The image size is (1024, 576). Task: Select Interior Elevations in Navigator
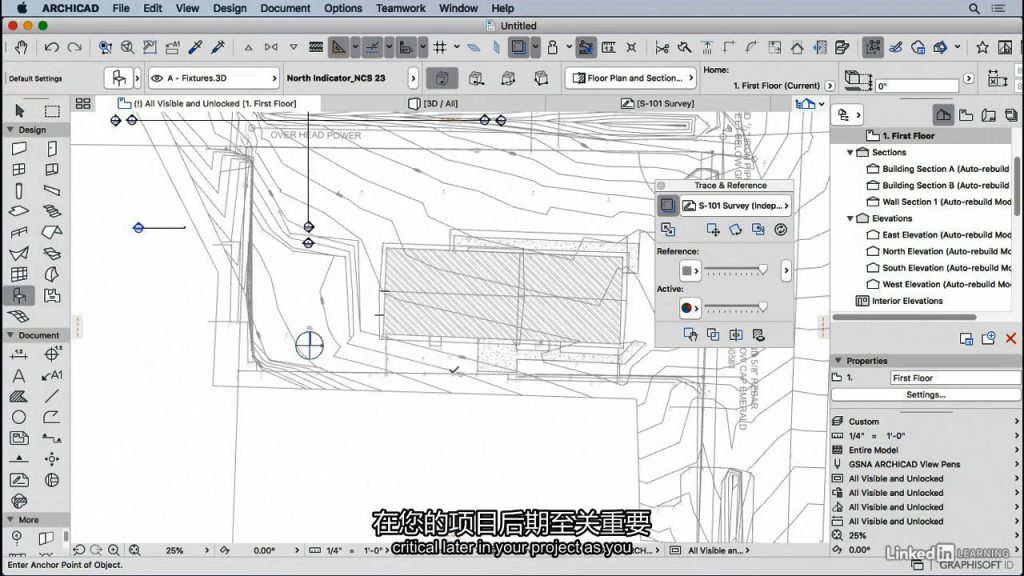pos(900,301)
